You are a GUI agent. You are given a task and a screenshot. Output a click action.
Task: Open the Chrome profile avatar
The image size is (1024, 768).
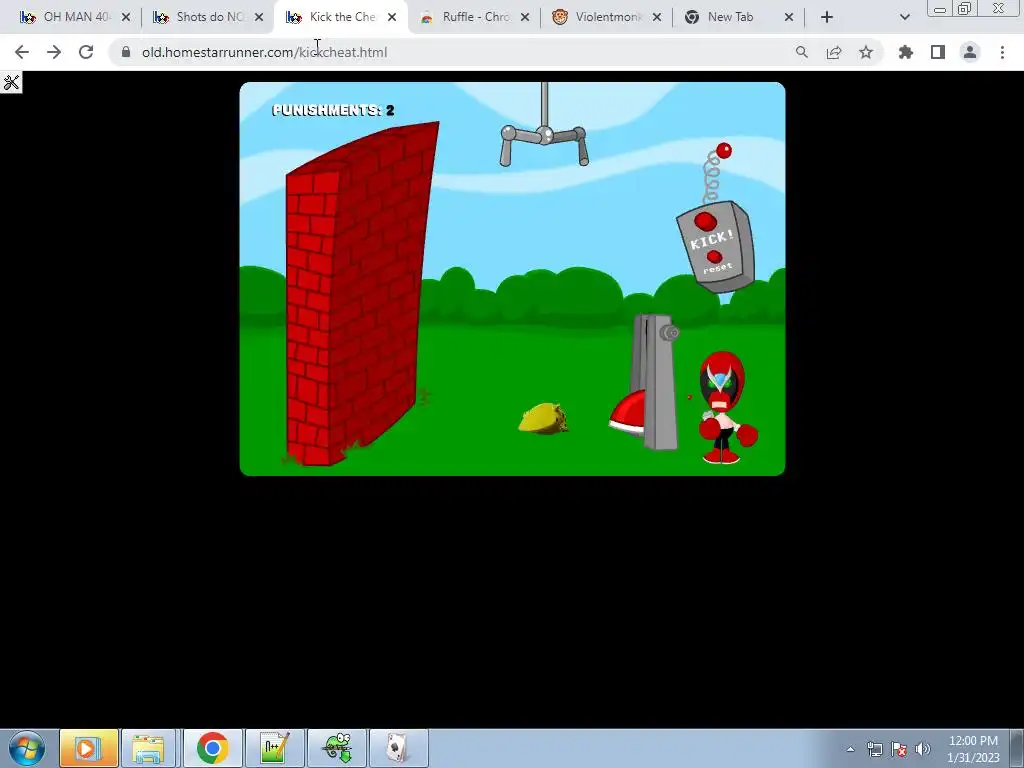click(x=970, y=52)
